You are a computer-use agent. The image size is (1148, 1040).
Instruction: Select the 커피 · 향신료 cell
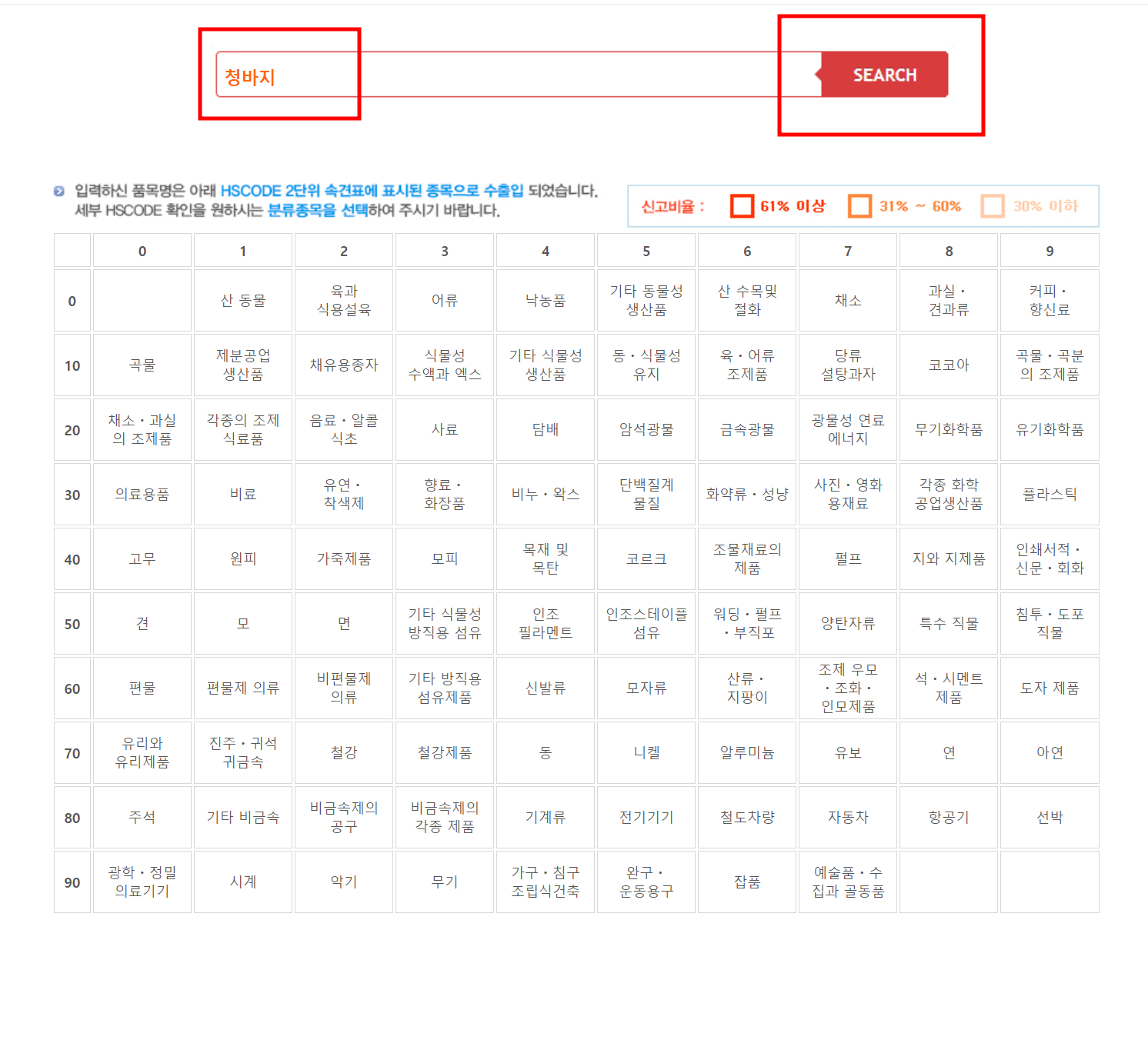(x=1050, y=301)
